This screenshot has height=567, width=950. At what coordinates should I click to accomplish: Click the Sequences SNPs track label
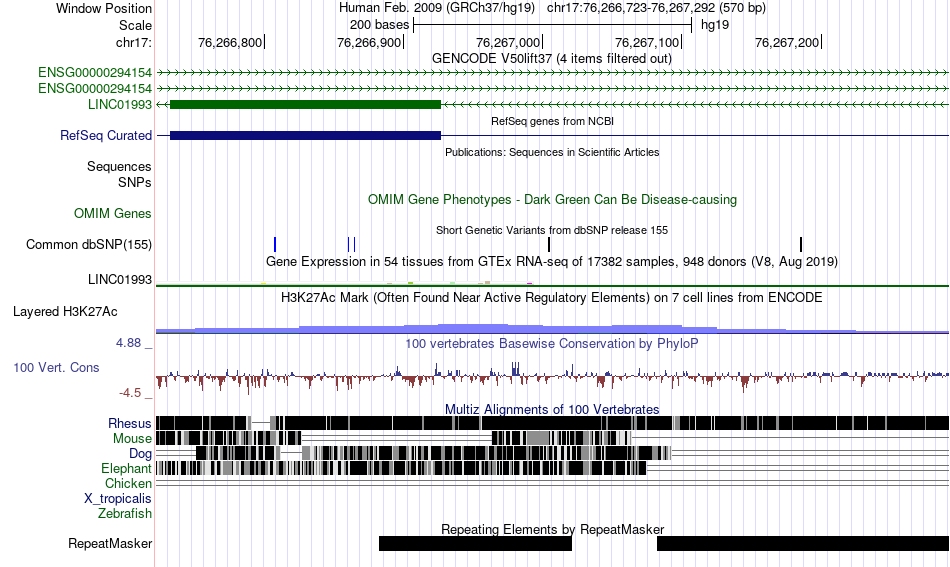click(x=119, y=174)
